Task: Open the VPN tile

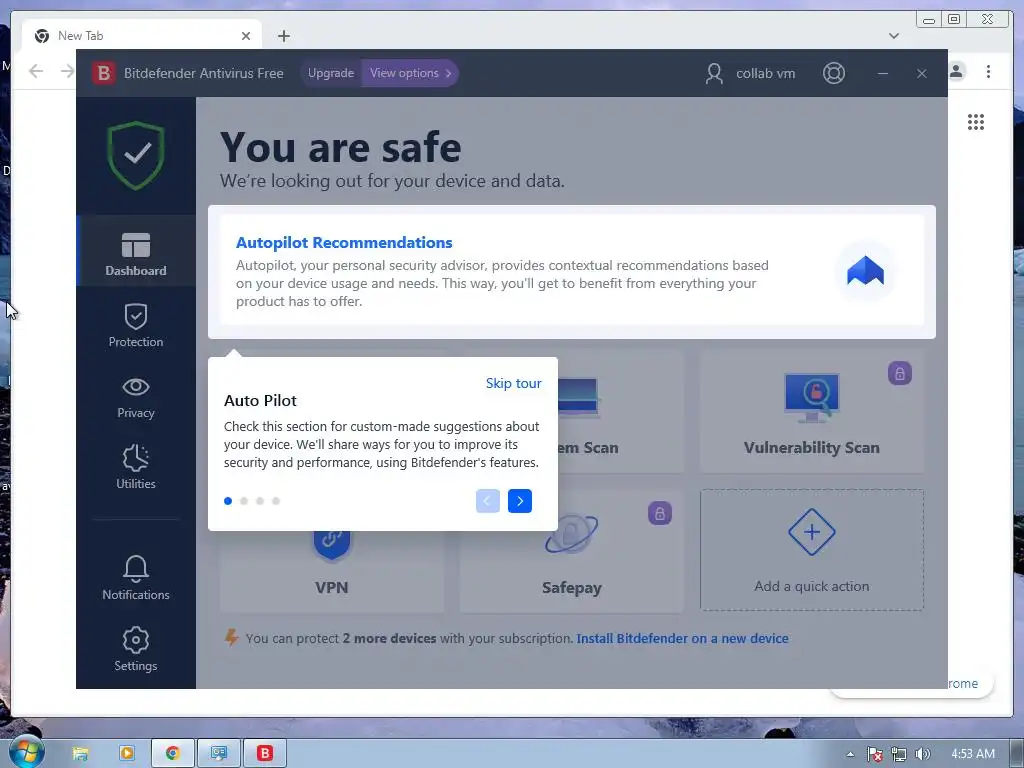Action: (x=332, y=571)
